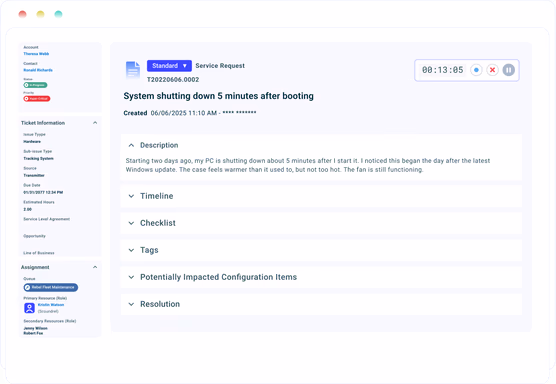Click the title 'System shutting down 5 minutes after booting'

pos(218,96)
